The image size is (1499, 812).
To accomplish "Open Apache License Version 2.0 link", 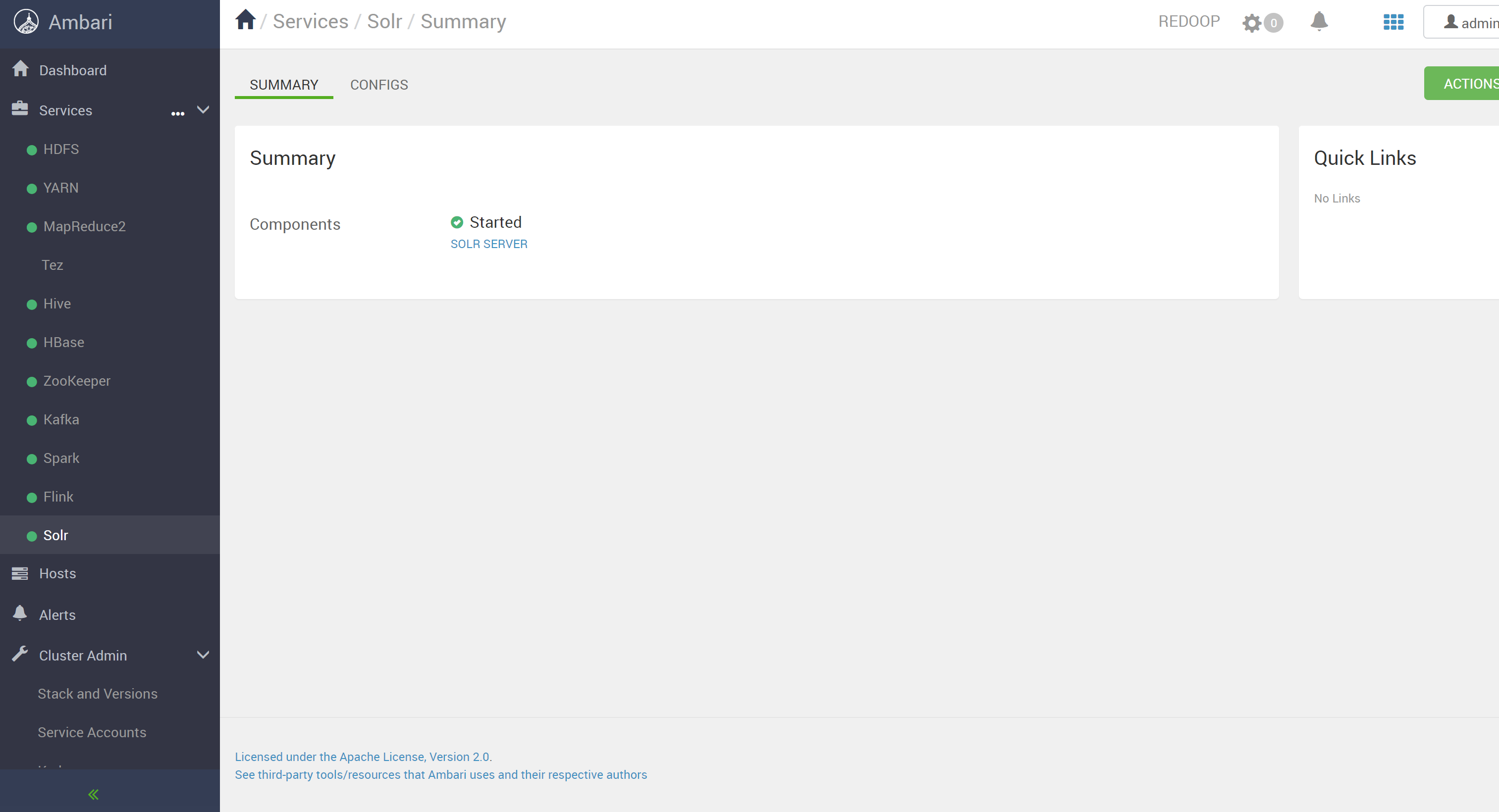I will coord(363,757).
